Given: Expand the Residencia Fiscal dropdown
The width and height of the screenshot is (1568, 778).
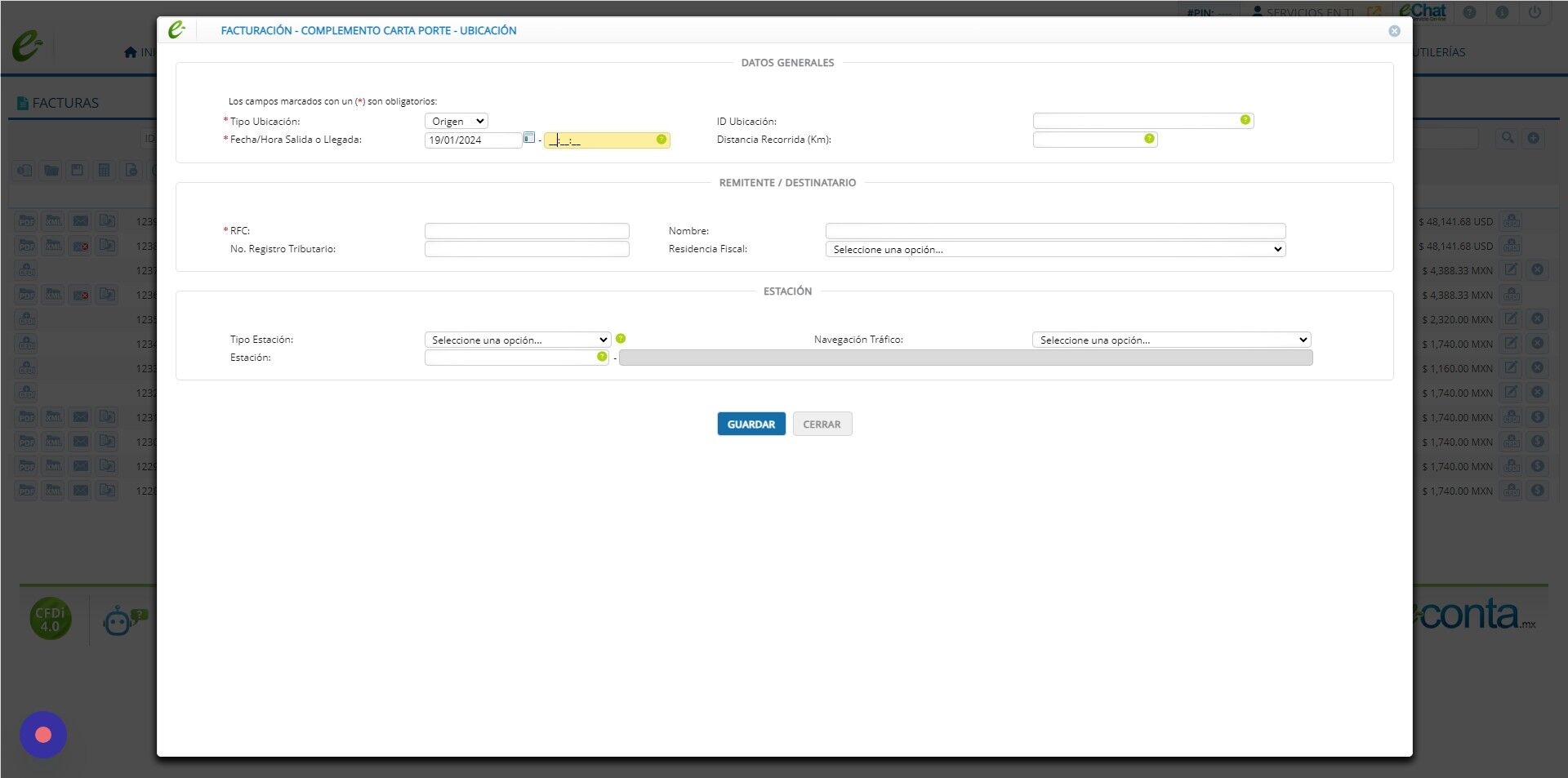Looking at the screenshot, I should (x=1055, y=249).
